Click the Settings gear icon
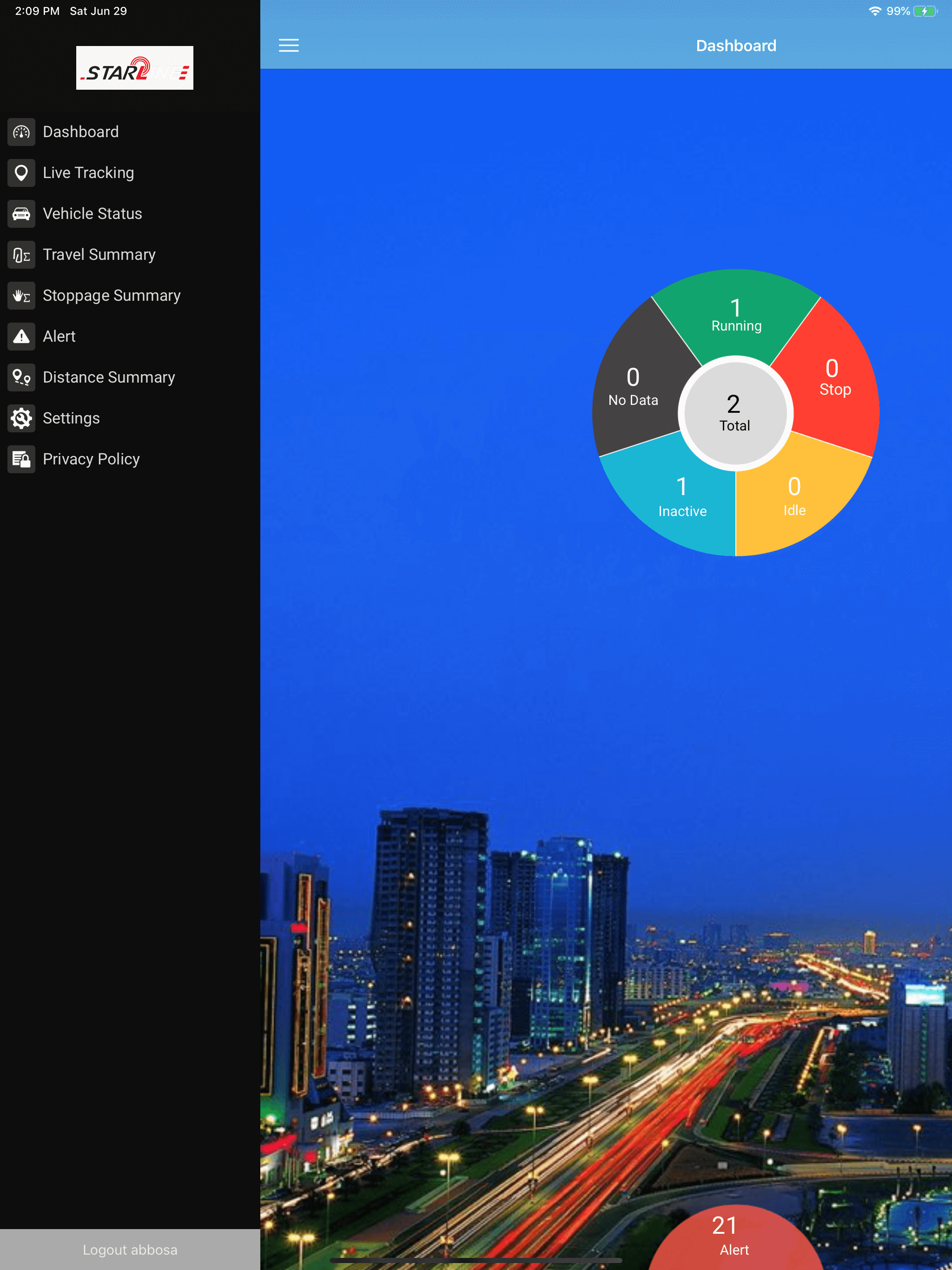 [21, 418]
